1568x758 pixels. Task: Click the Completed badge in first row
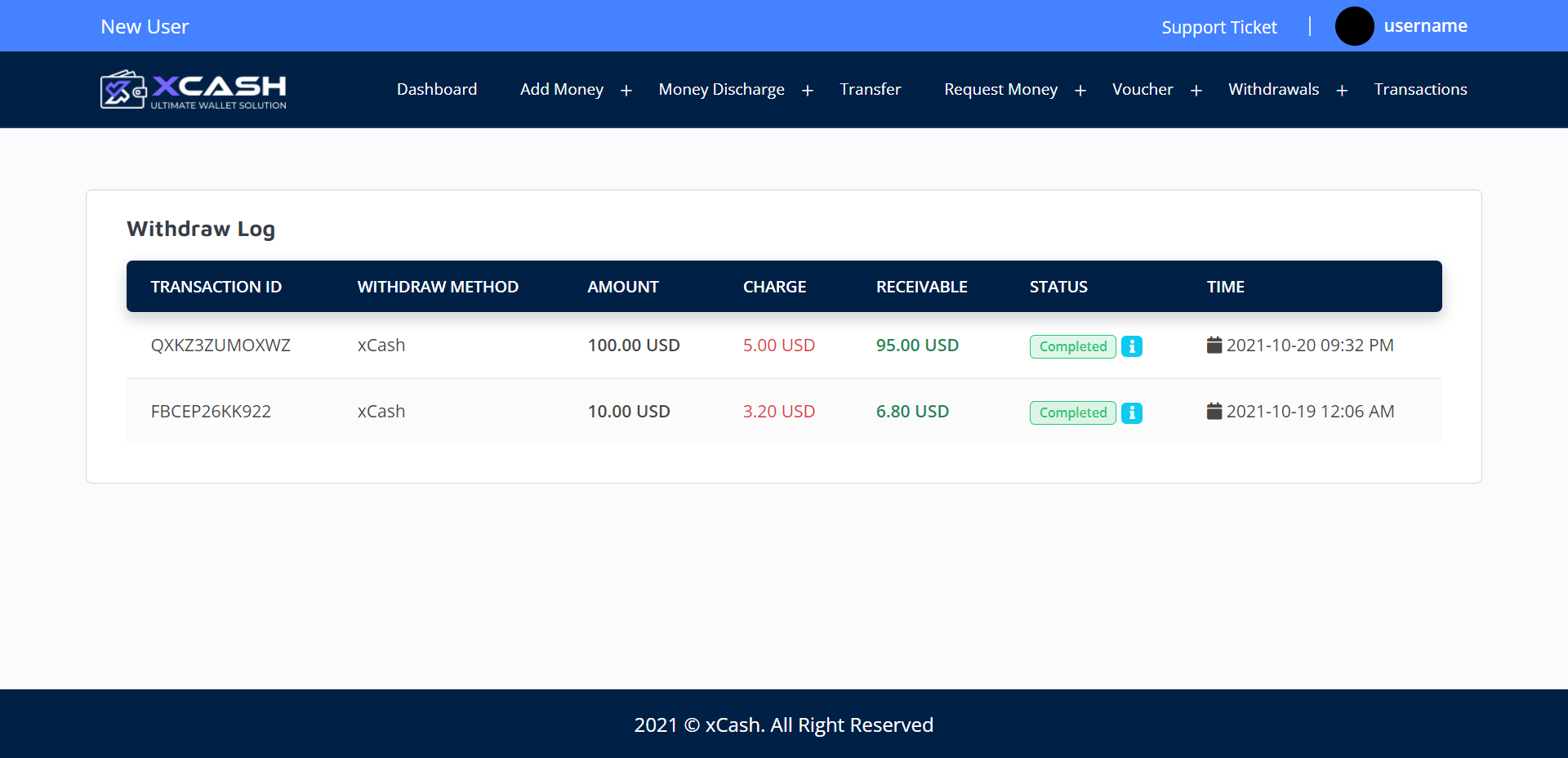1072,346
